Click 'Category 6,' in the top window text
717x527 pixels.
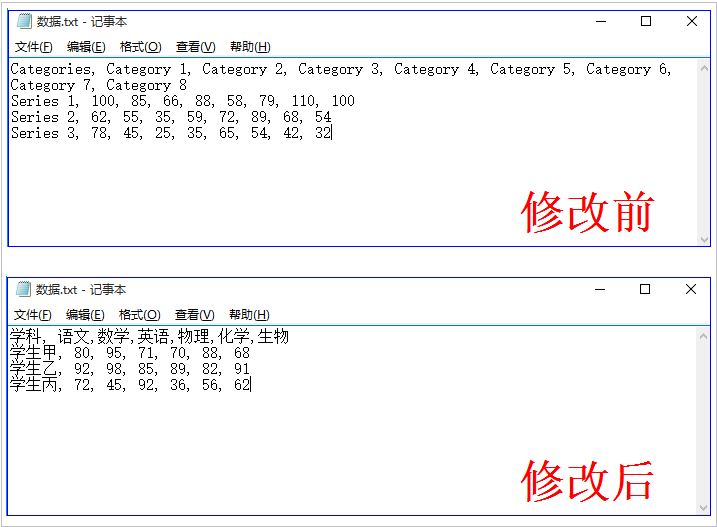pyautogui.click(x=629, y=70)
